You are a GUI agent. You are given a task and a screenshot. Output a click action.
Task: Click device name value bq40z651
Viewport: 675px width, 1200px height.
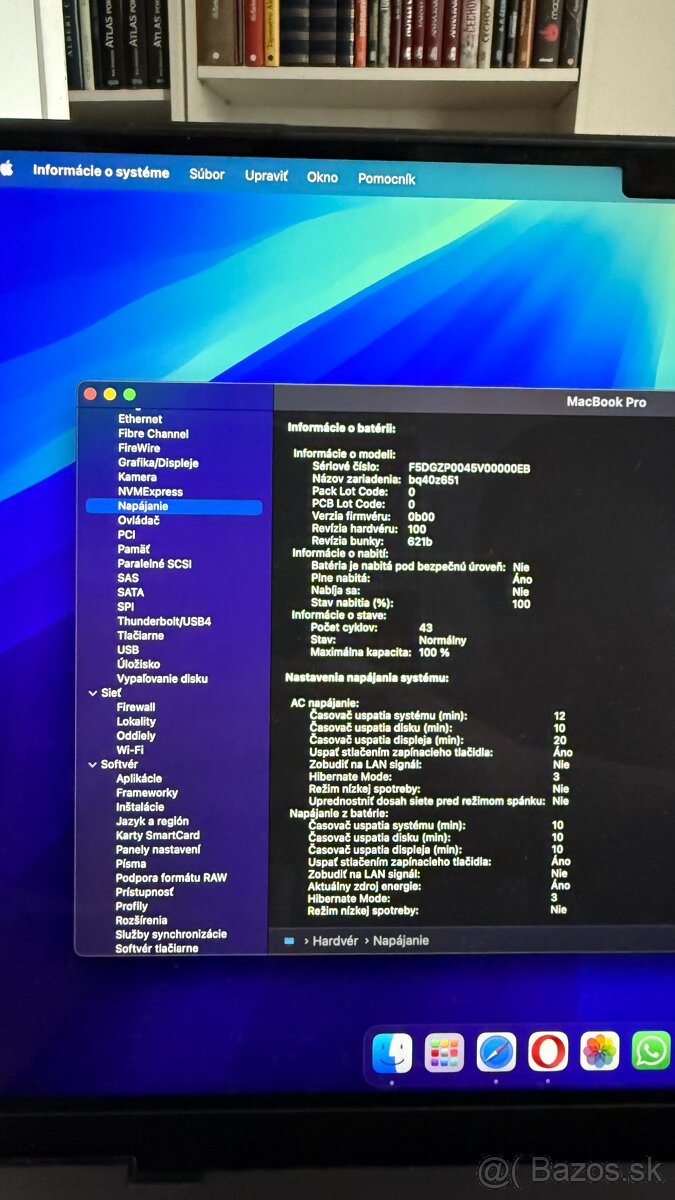click(433, 480)
